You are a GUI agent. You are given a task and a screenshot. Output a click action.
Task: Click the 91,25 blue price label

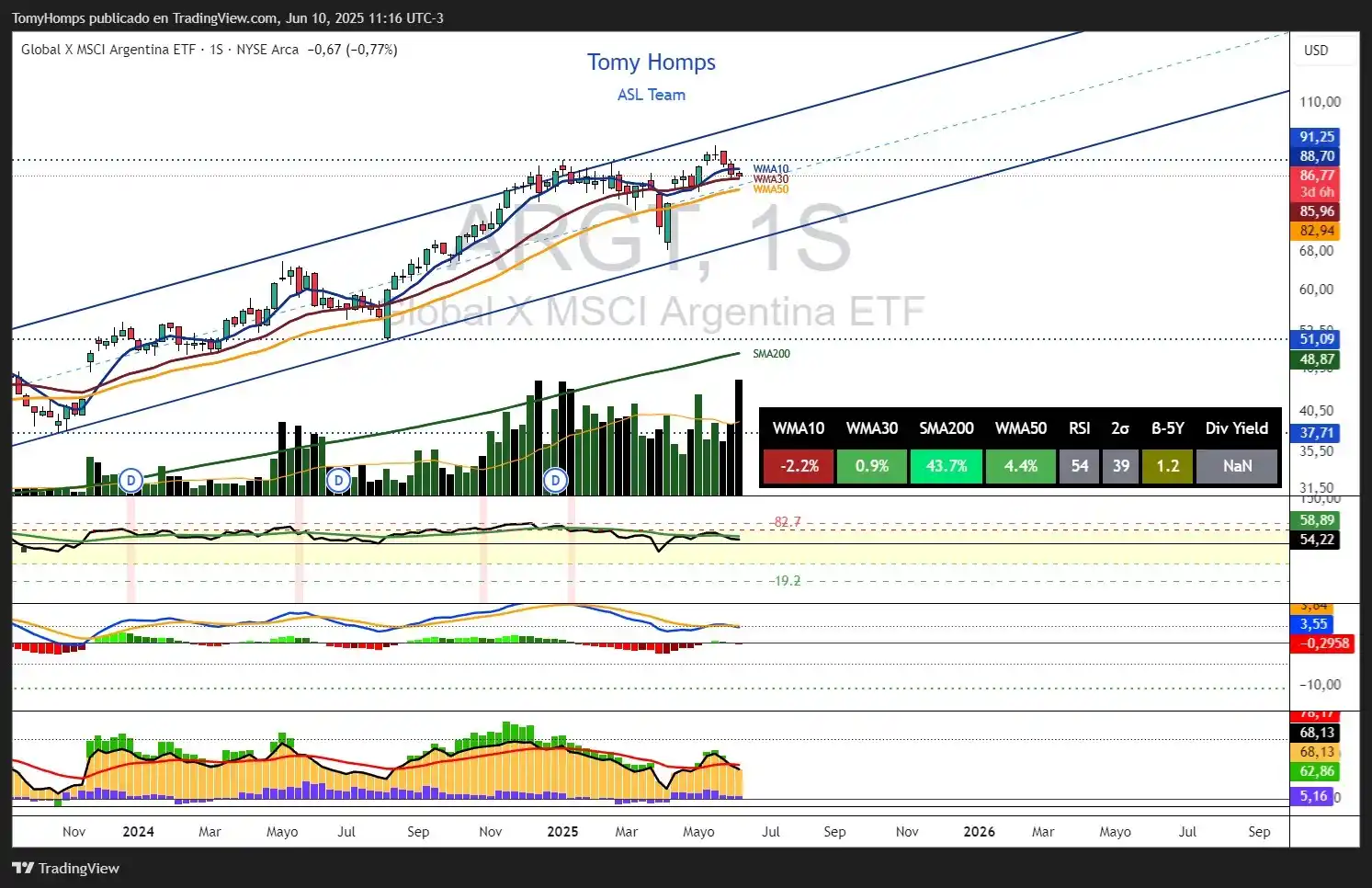(1316, 137)
